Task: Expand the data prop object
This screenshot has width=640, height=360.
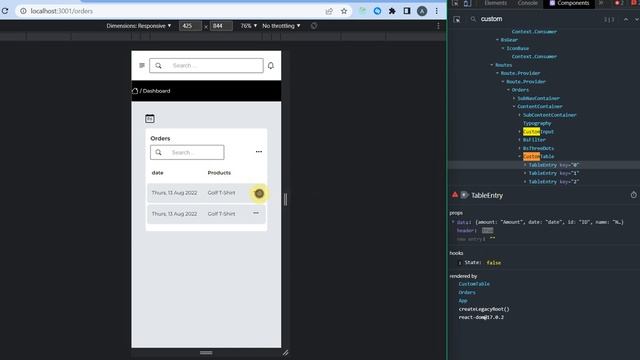Action: pyautogui.click(x=453, y=222)
